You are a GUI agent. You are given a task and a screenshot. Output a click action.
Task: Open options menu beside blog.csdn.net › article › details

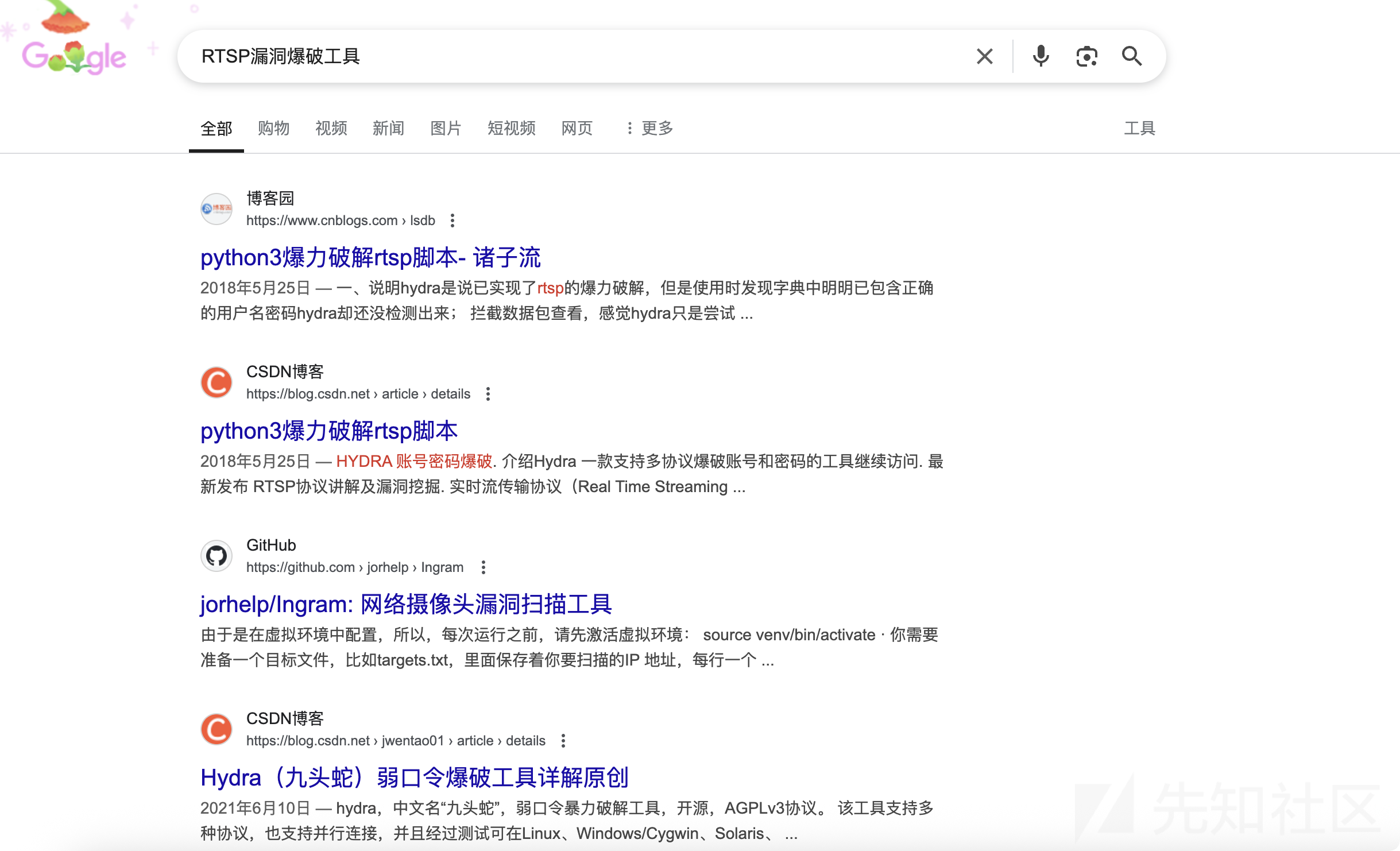(488, 394)
